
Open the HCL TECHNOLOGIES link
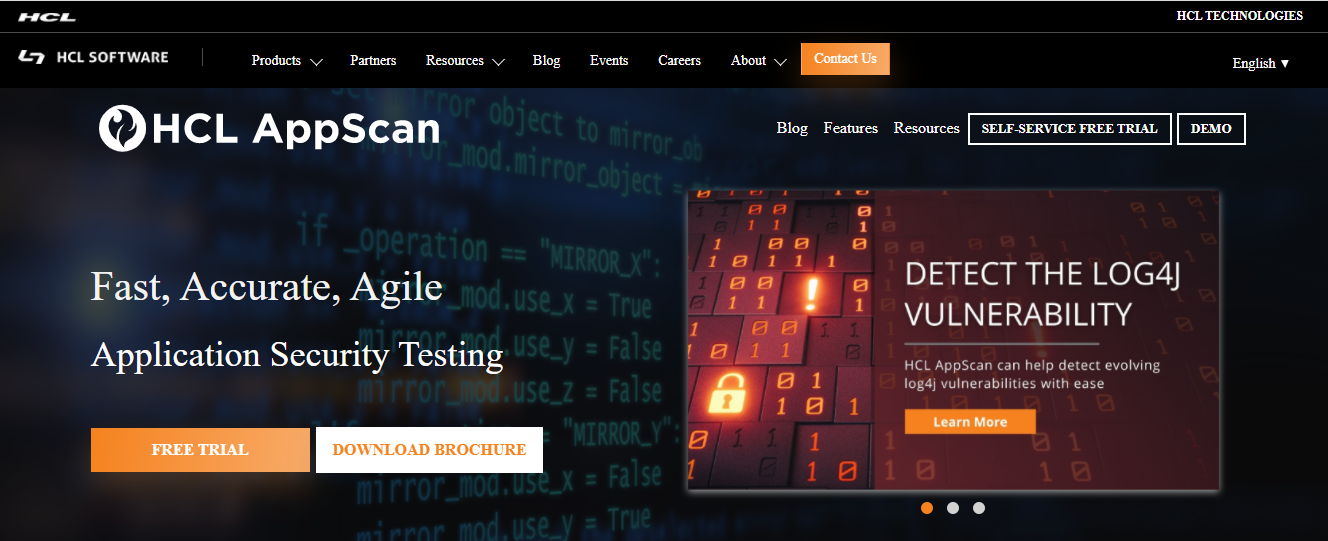click(x=1240, y=16)
